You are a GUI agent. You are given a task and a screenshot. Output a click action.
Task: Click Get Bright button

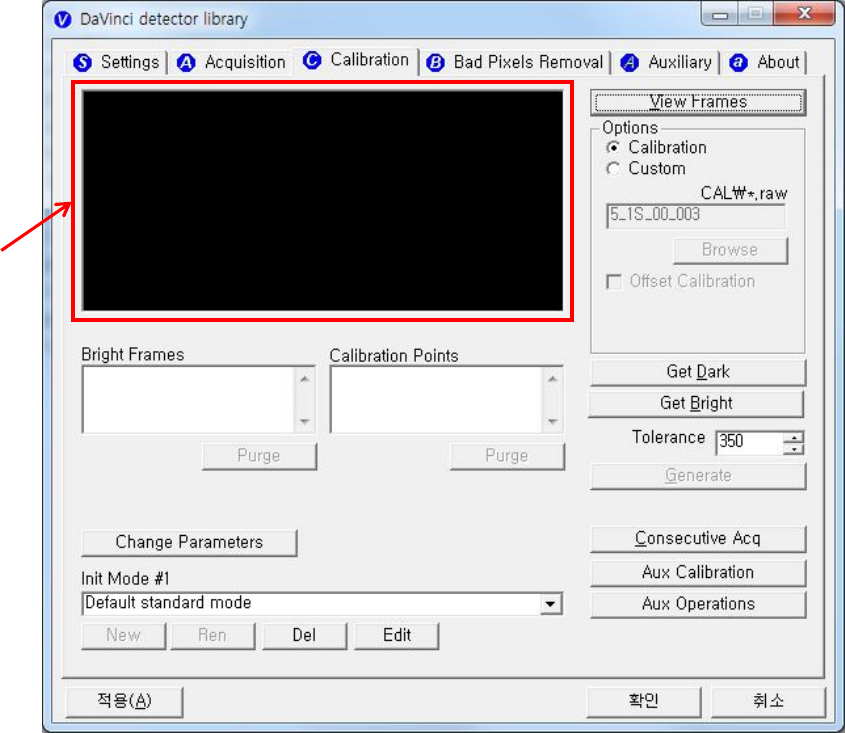pyautogui.click(x=696, y=404)
